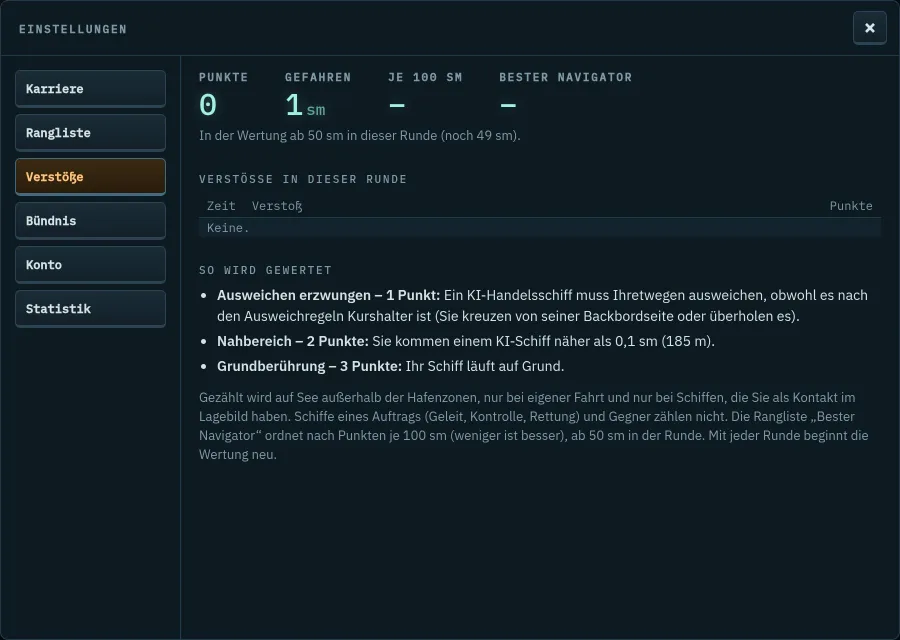Show the Statistik tab
The width and height of the screenshot is (900, 640).
point(90,309)
